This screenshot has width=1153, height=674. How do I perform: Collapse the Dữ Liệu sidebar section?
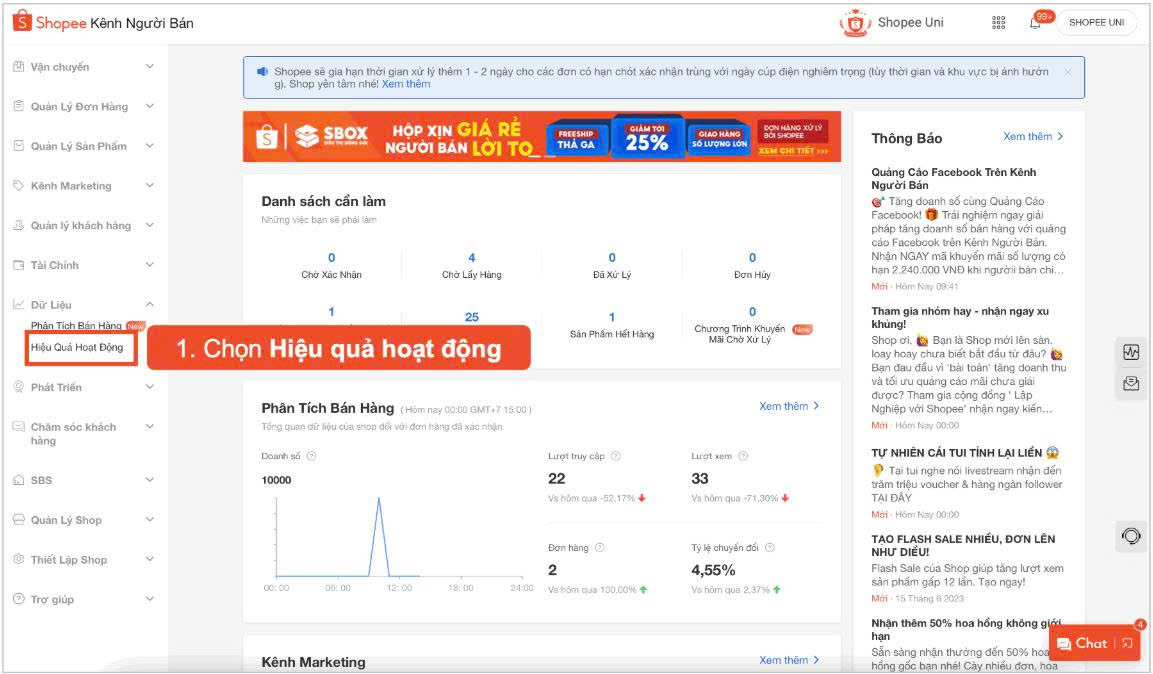[x=150, y=304]
